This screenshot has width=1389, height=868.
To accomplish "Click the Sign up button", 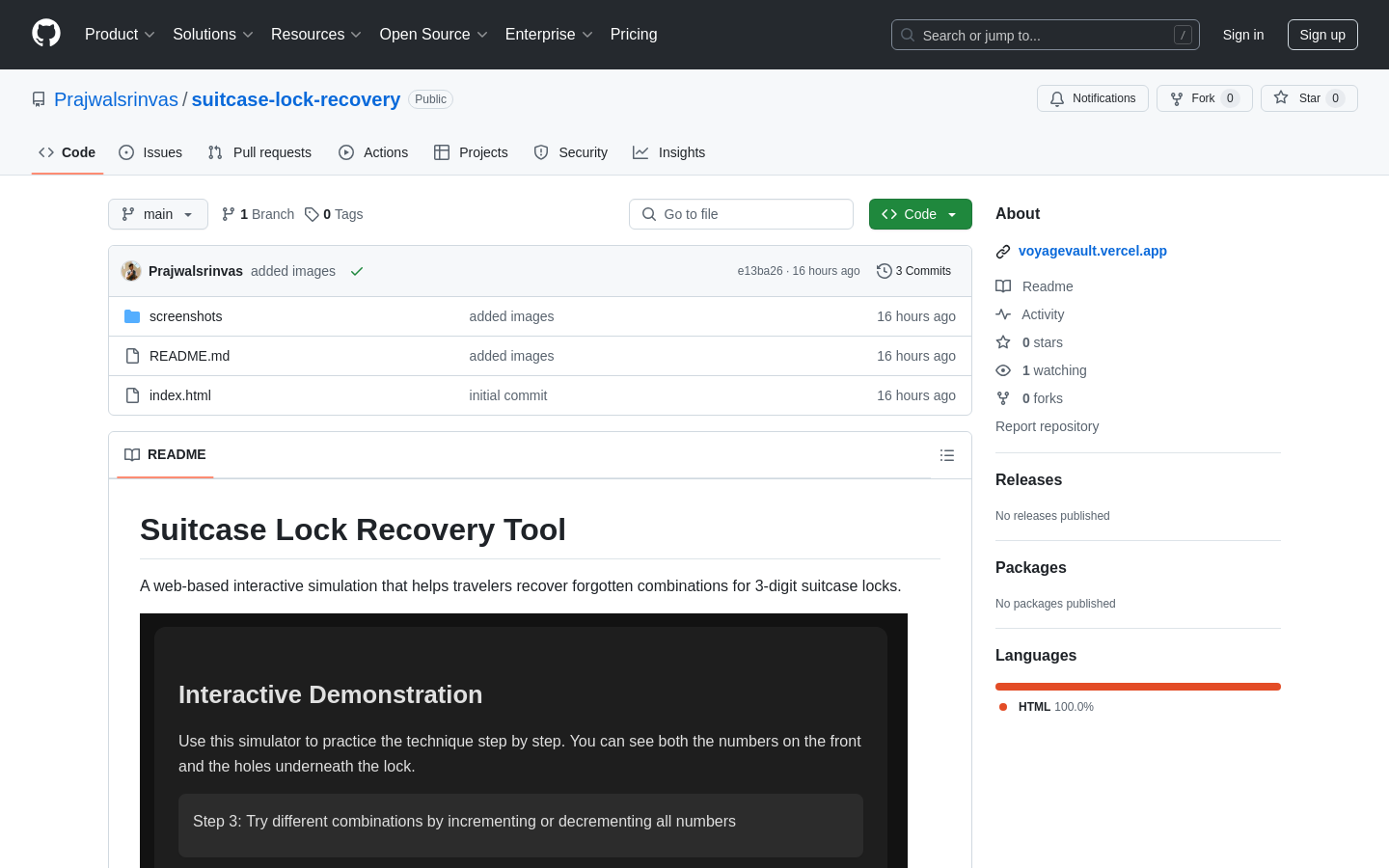I will click(x=1322, y=35).
